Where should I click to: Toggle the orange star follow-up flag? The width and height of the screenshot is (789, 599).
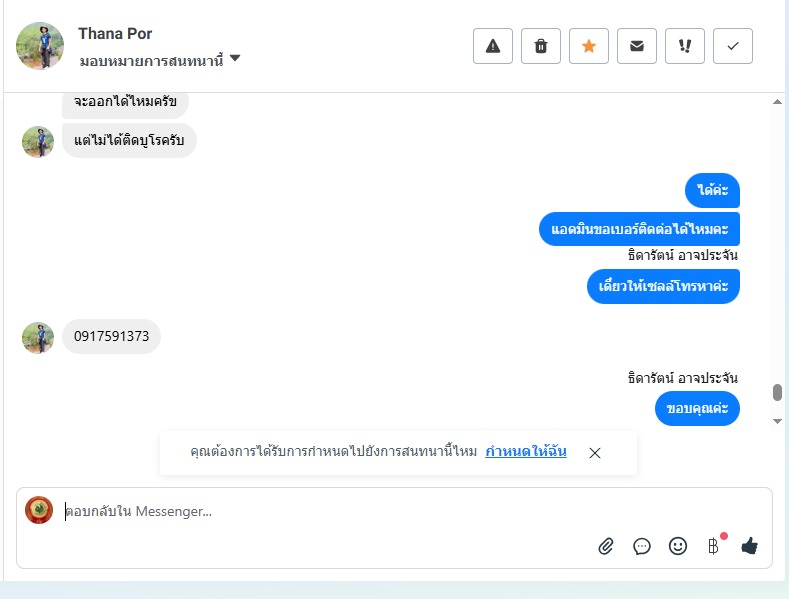pyautogui.click(x=589, y=46)
